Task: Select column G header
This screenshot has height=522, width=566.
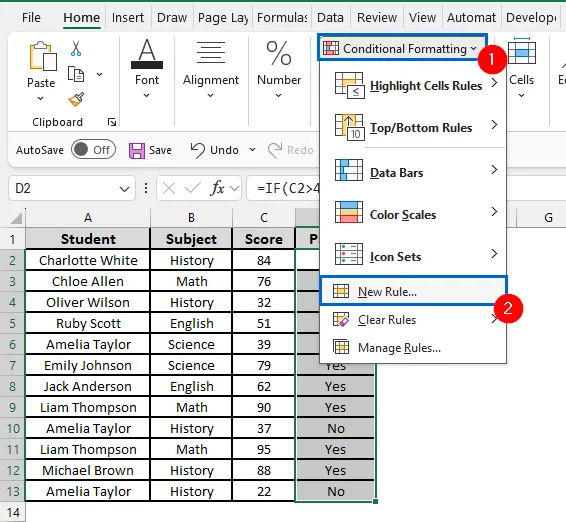Action: tap(548, 218)
